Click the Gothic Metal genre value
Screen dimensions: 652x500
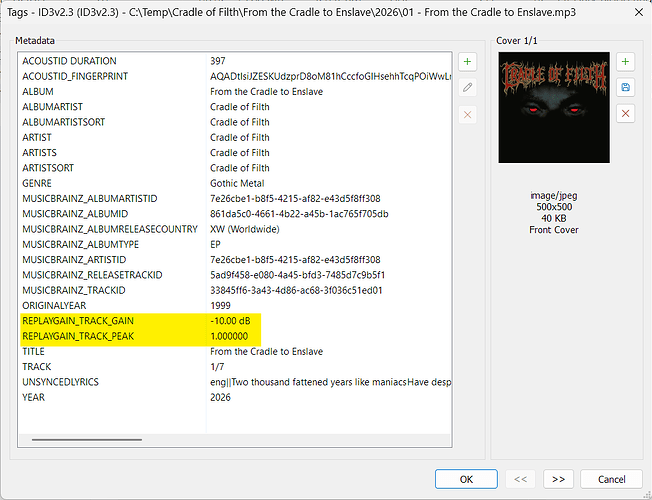tap(237, 183)
